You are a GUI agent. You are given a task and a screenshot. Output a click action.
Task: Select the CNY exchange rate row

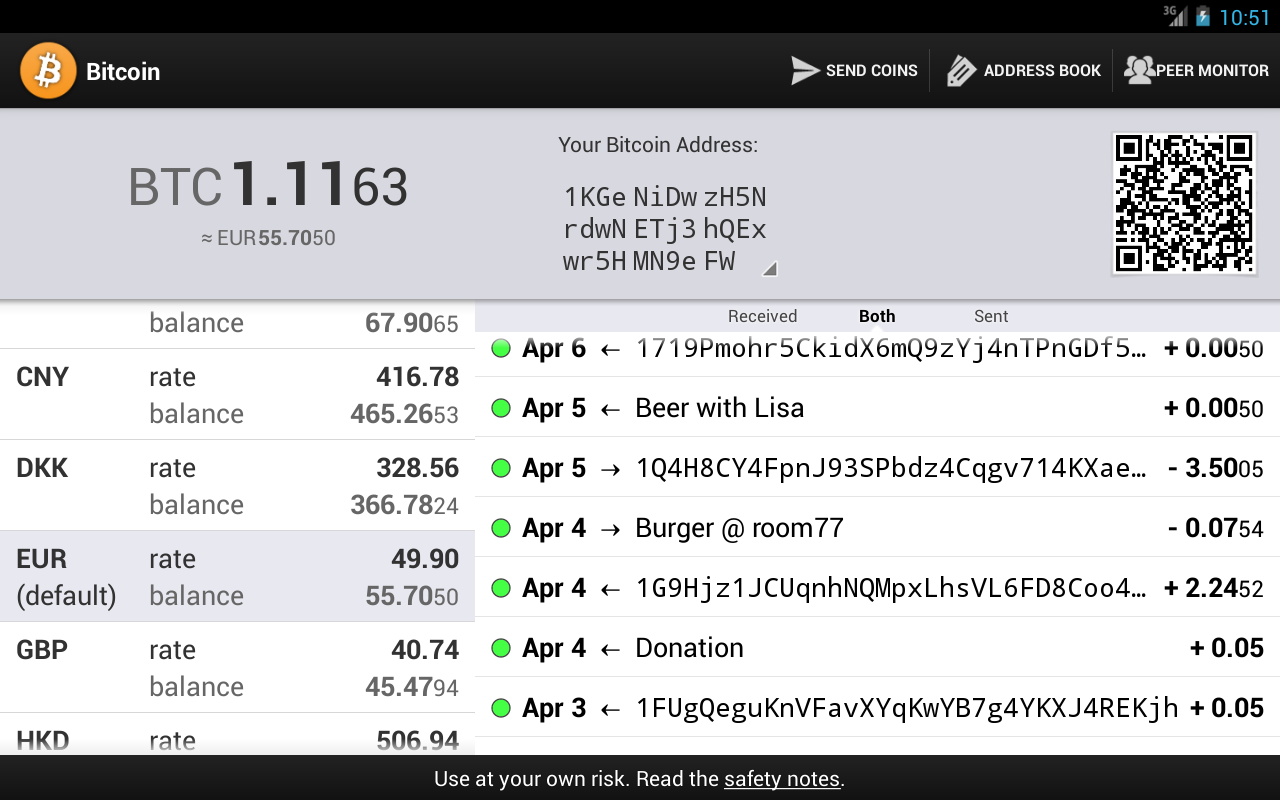click(x=237, y=395)
